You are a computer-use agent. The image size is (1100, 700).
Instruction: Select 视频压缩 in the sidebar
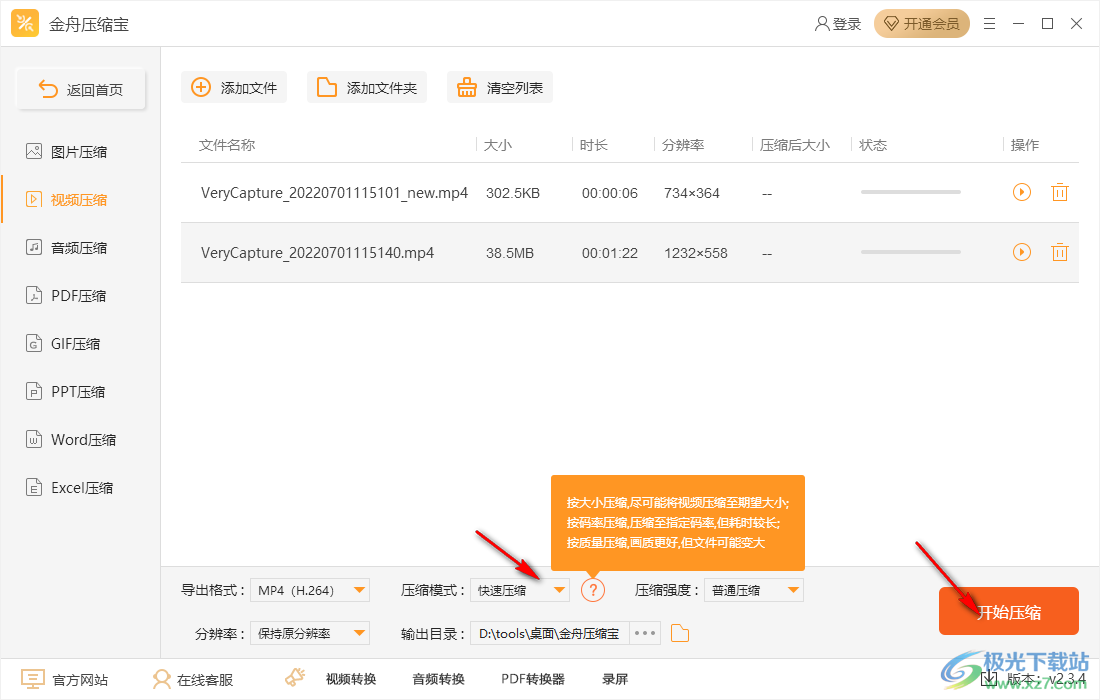[x=67, y=200]
